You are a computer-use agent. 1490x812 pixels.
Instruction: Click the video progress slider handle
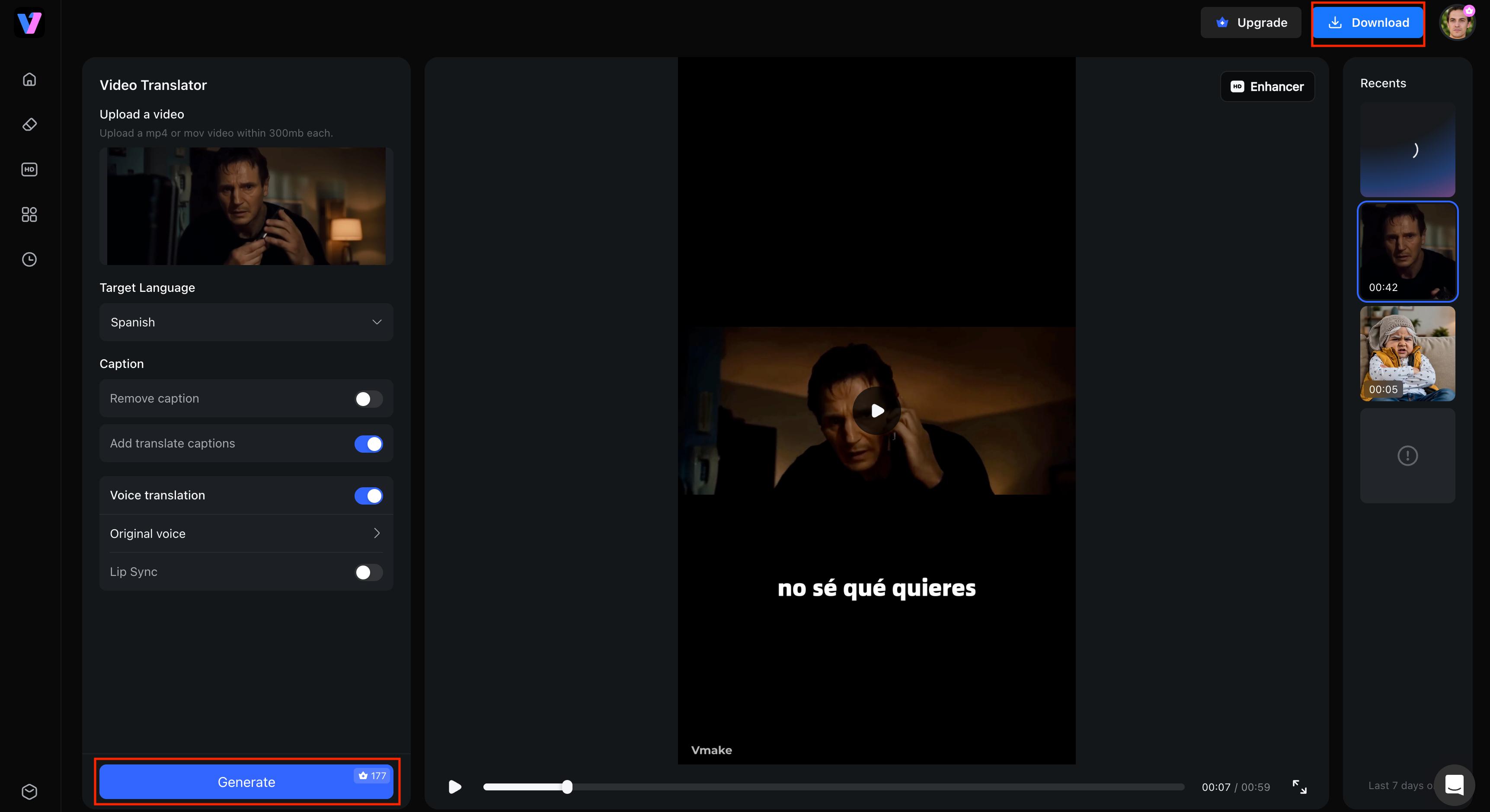(567, 786)
